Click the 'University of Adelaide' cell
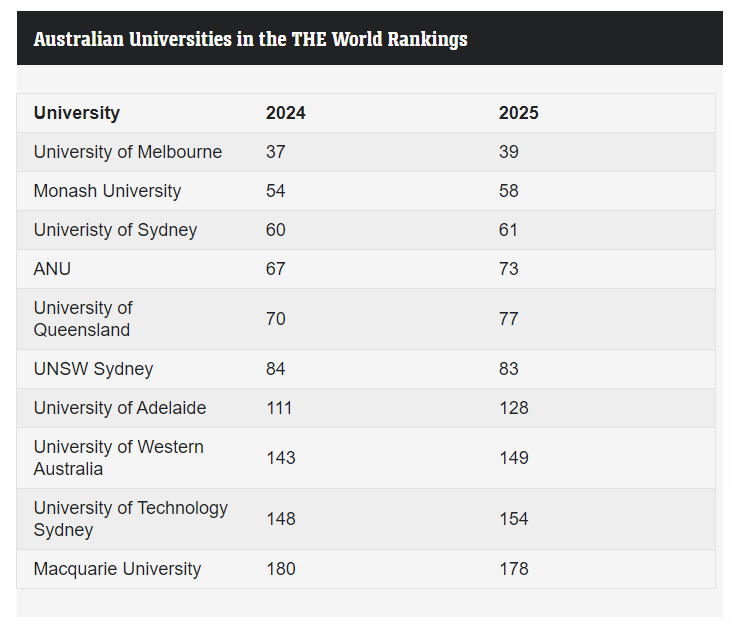 pyautogui.click(x=120, y=408)
